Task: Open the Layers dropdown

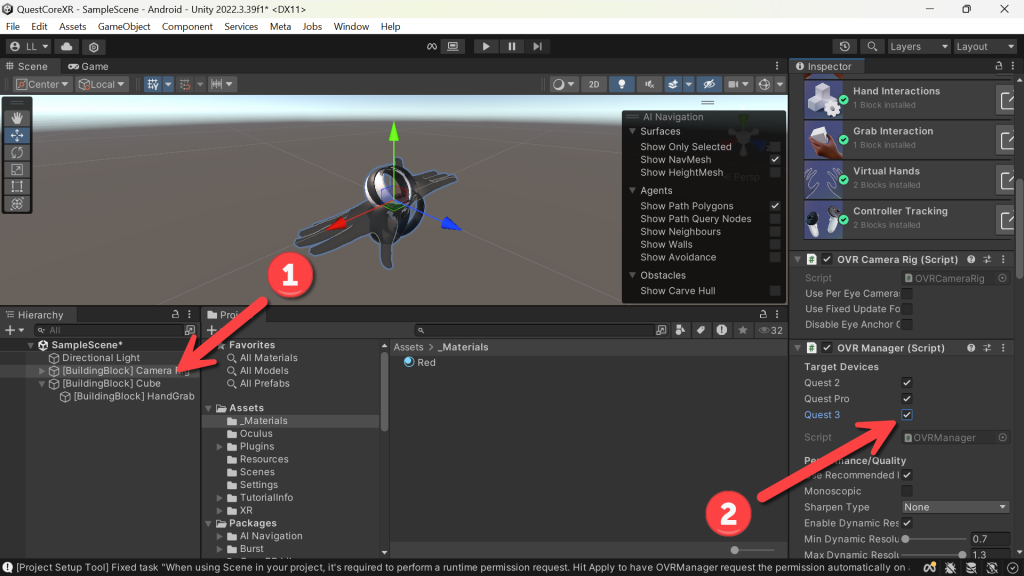Action: click(x=919, y=46)
